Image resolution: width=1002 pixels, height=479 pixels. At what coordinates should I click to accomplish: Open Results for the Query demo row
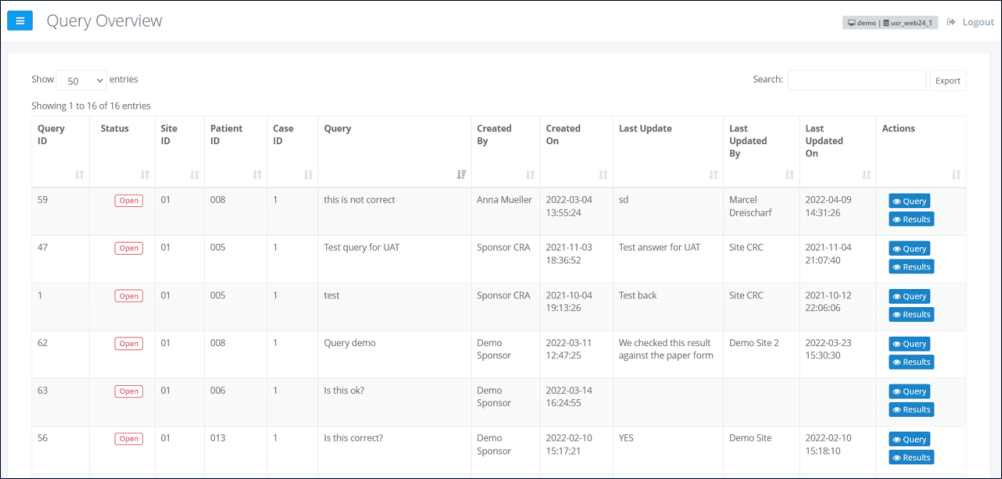click(911, 362)
